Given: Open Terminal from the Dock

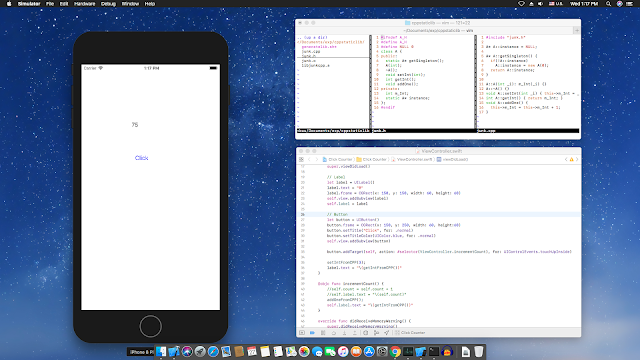Looking at the screenshot, I should click(434, 351).
